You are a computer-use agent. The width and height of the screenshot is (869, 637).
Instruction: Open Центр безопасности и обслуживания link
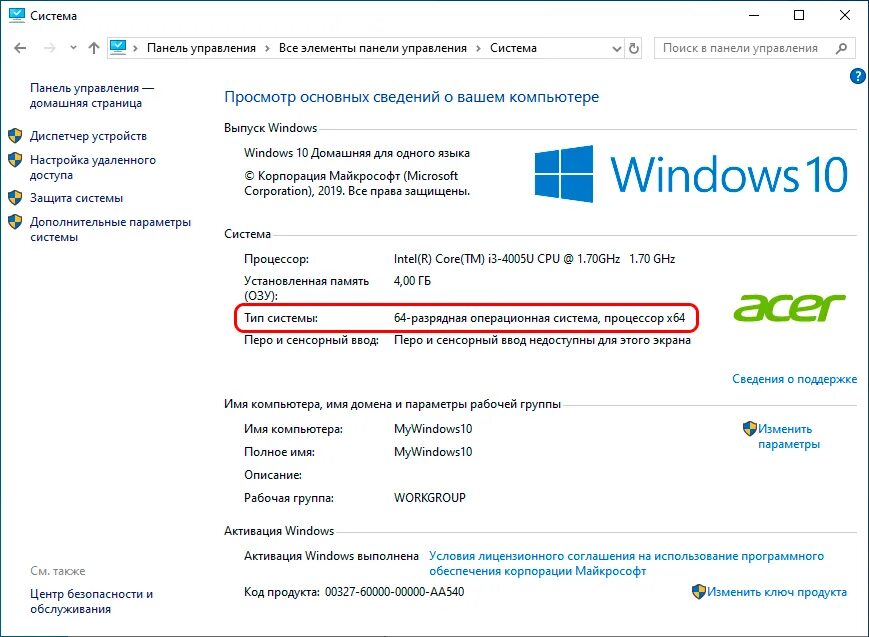91,602
